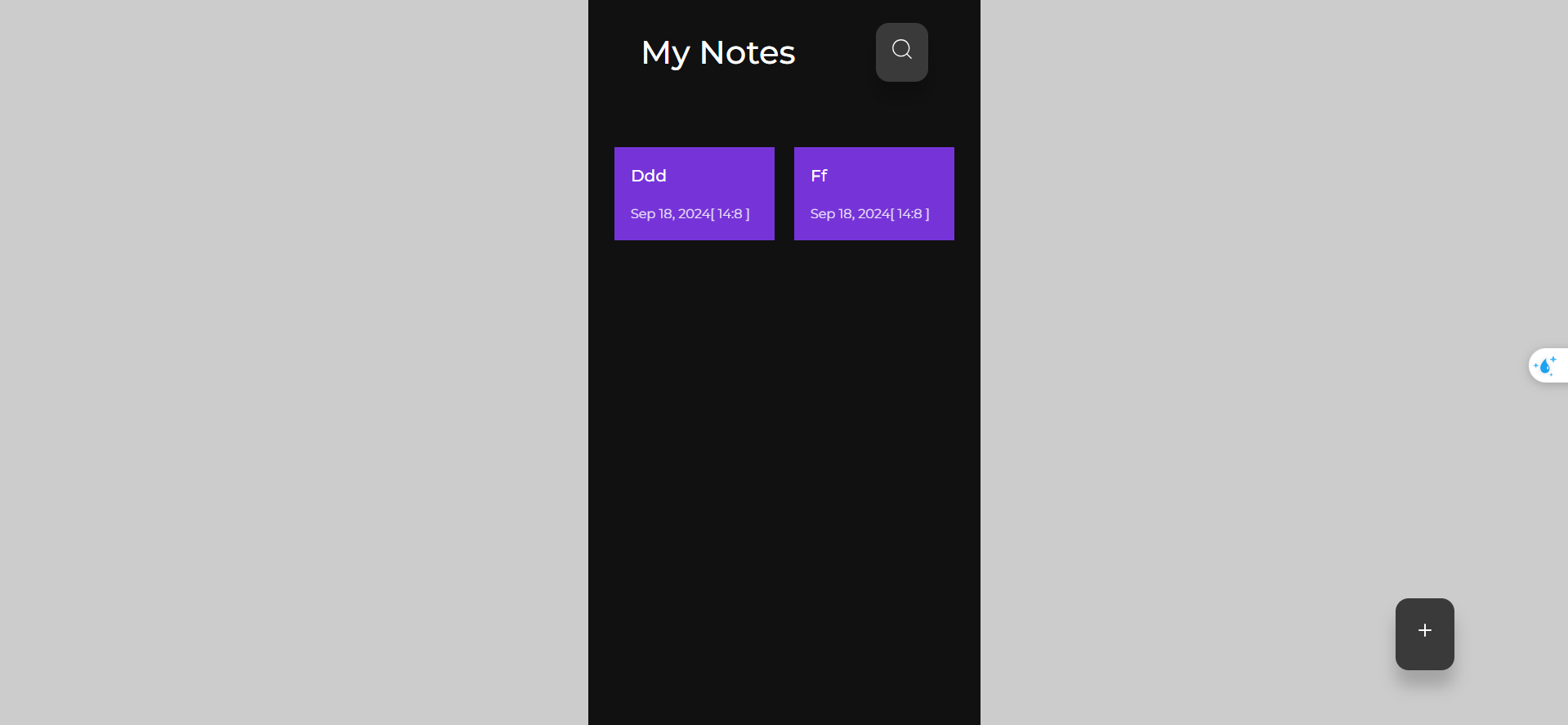Click the "[ 14:8 ]" time on Ddd note

coord(730,214)
